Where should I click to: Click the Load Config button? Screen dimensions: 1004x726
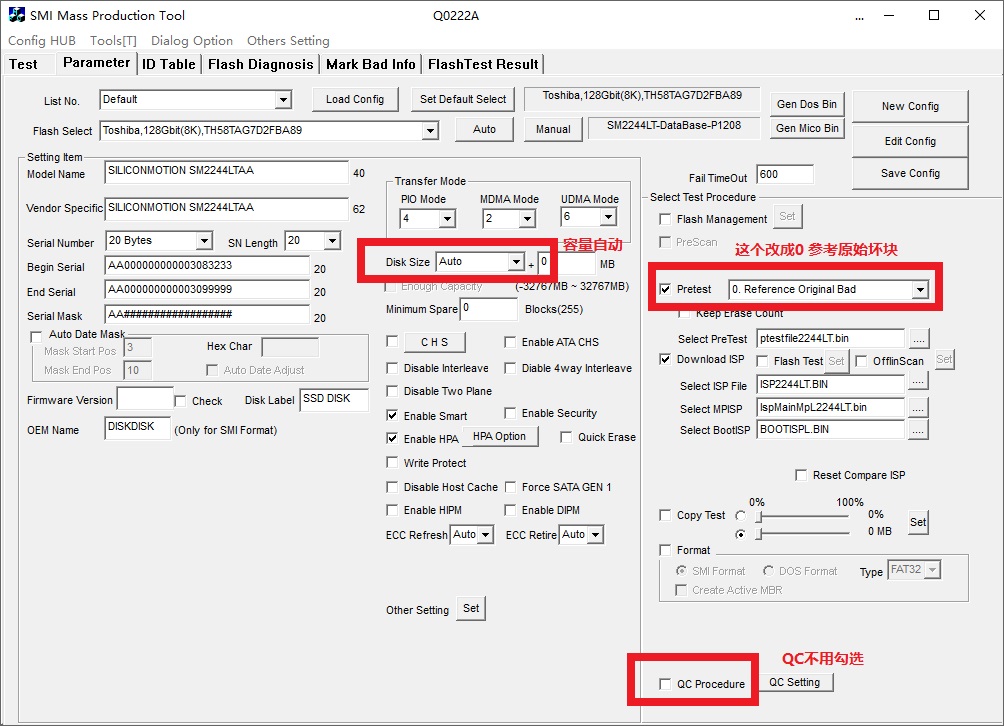click(354, 99)
